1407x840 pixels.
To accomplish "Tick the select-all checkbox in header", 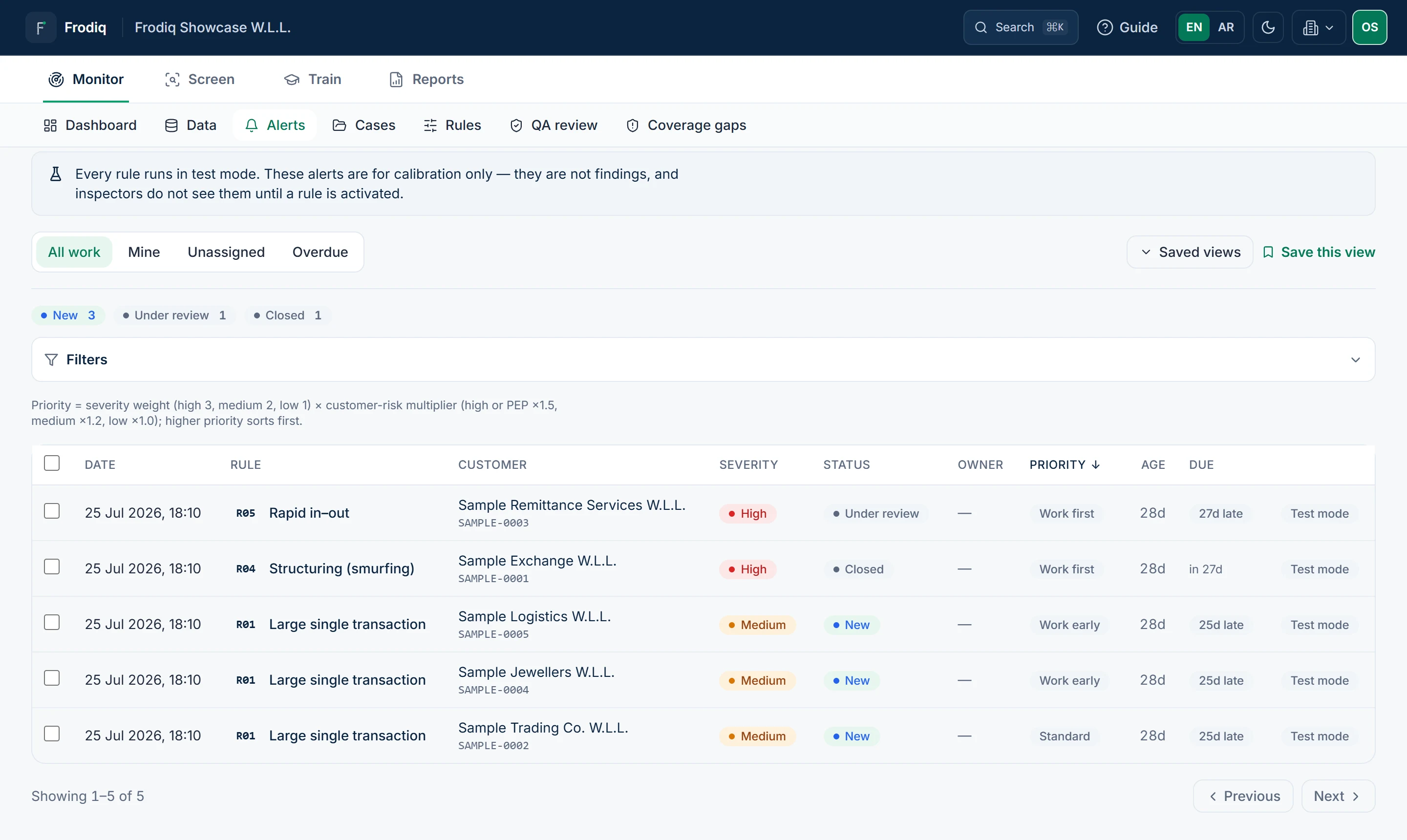I will coord(51,463).
